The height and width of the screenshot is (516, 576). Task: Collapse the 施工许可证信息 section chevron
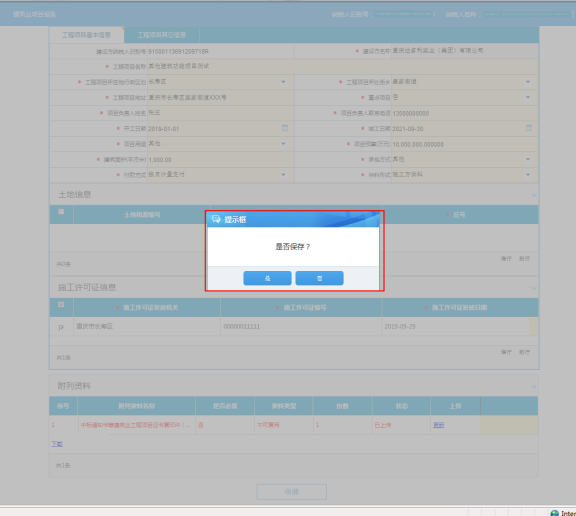tap(534, 288)
